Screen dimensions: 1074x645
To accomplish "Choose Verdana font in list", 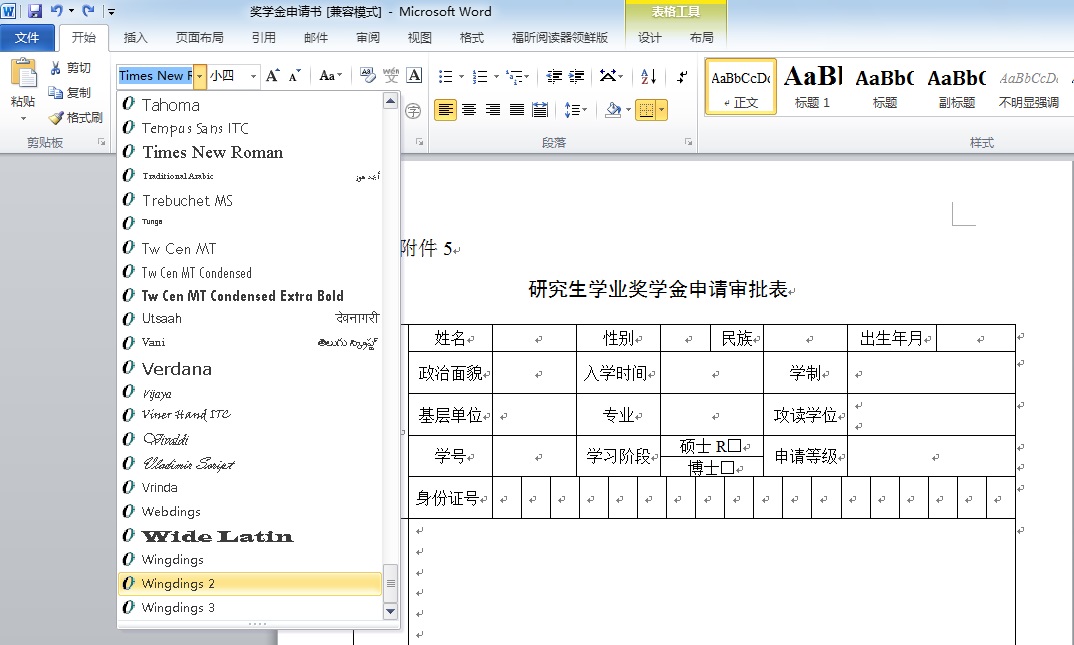I will 250,368.
